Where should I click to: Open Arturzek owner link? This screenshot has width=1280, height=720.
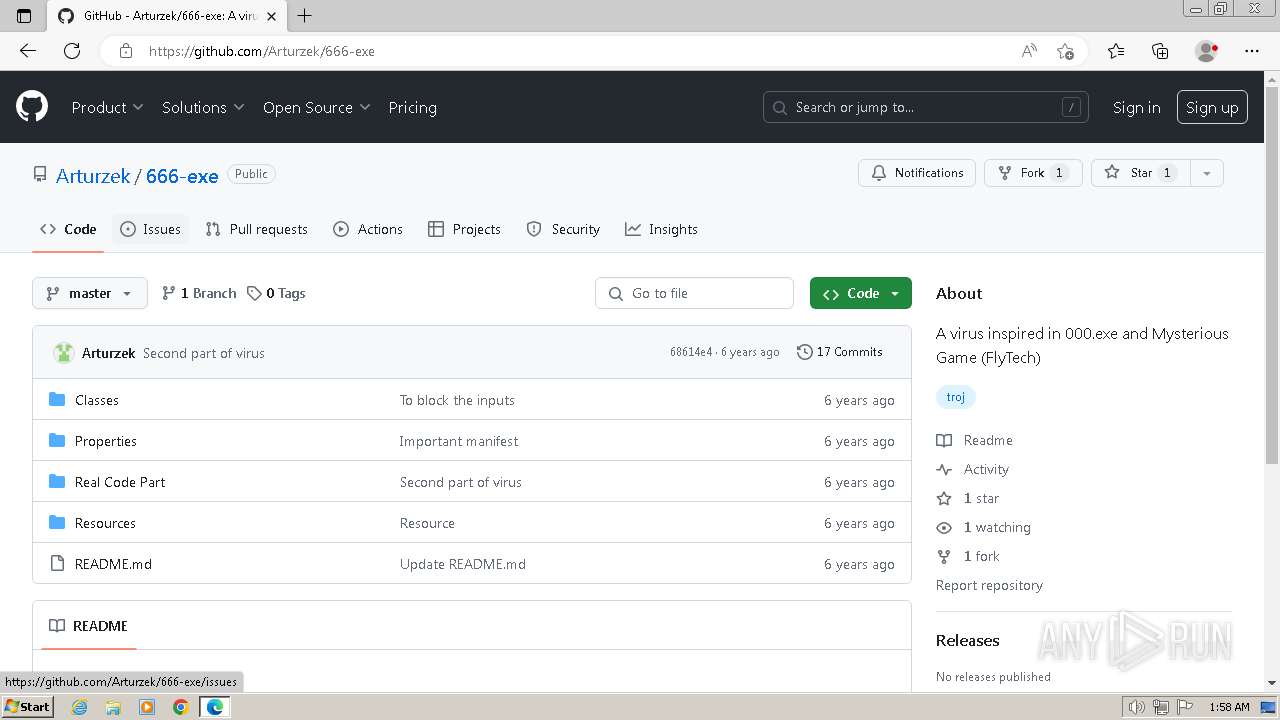coord(93,176)
